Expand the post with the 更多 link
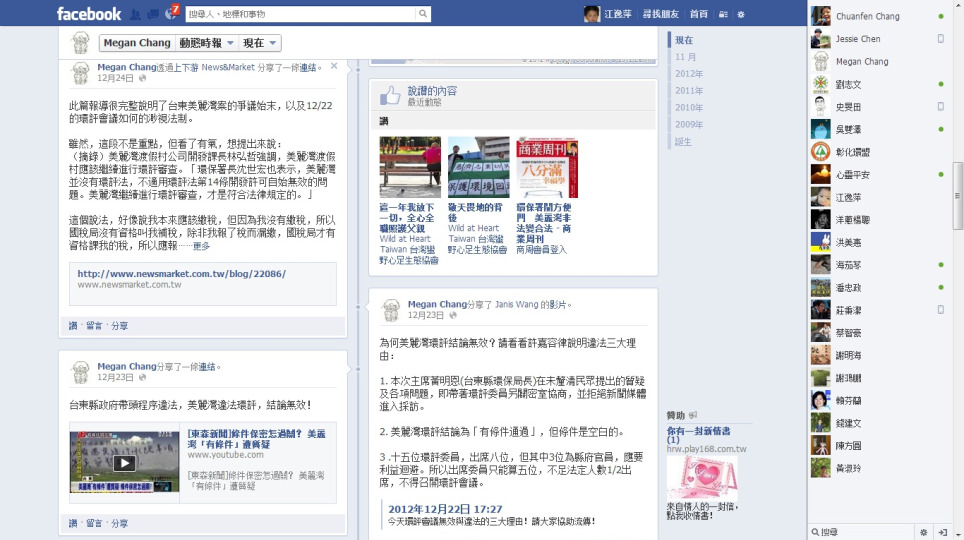Screen dimensions: 964x540 [202, 246]
